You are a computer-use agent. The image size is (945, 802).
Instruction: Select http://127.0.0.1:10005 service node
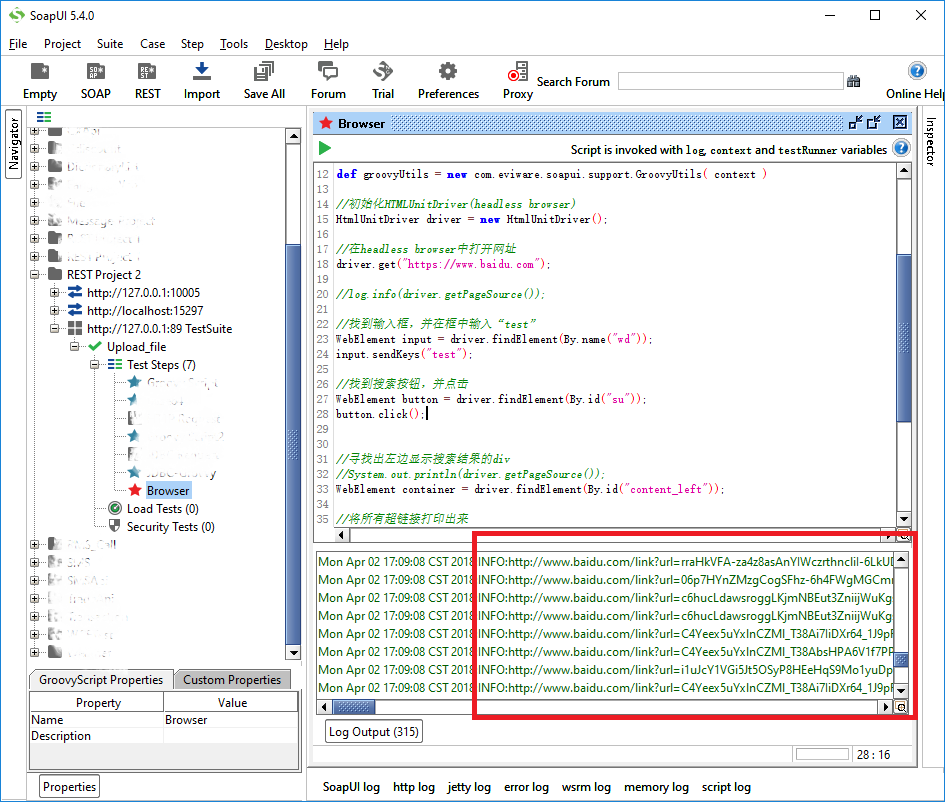pos(143,293)
